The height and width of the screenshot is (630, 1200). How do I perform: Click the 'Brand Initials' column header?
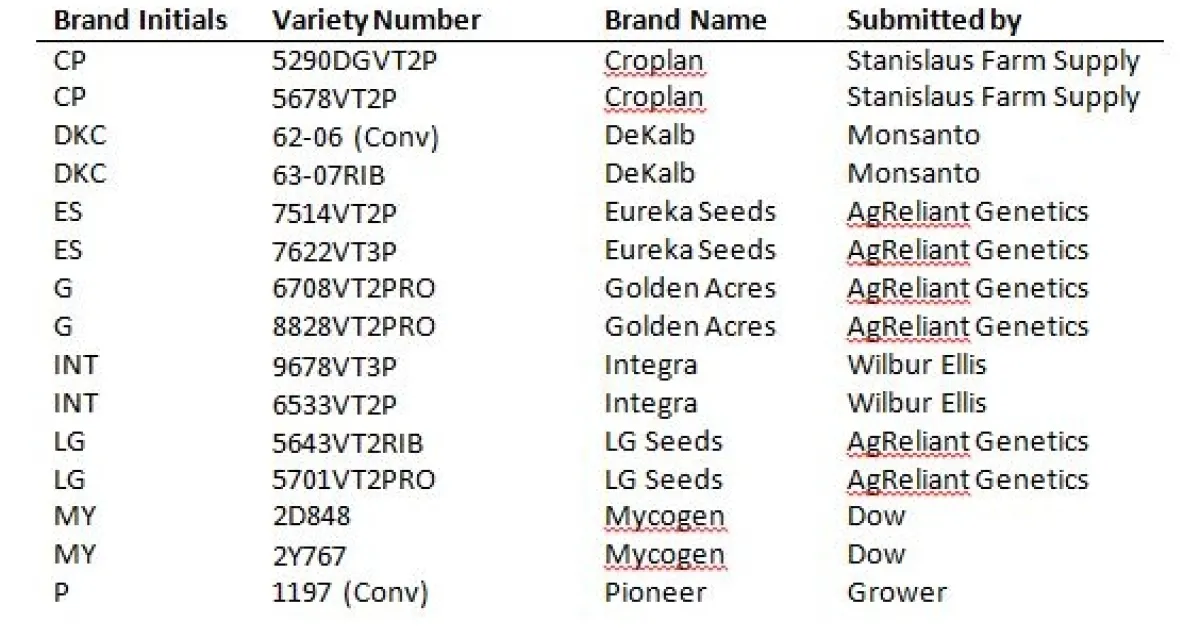tap(140, 20)
